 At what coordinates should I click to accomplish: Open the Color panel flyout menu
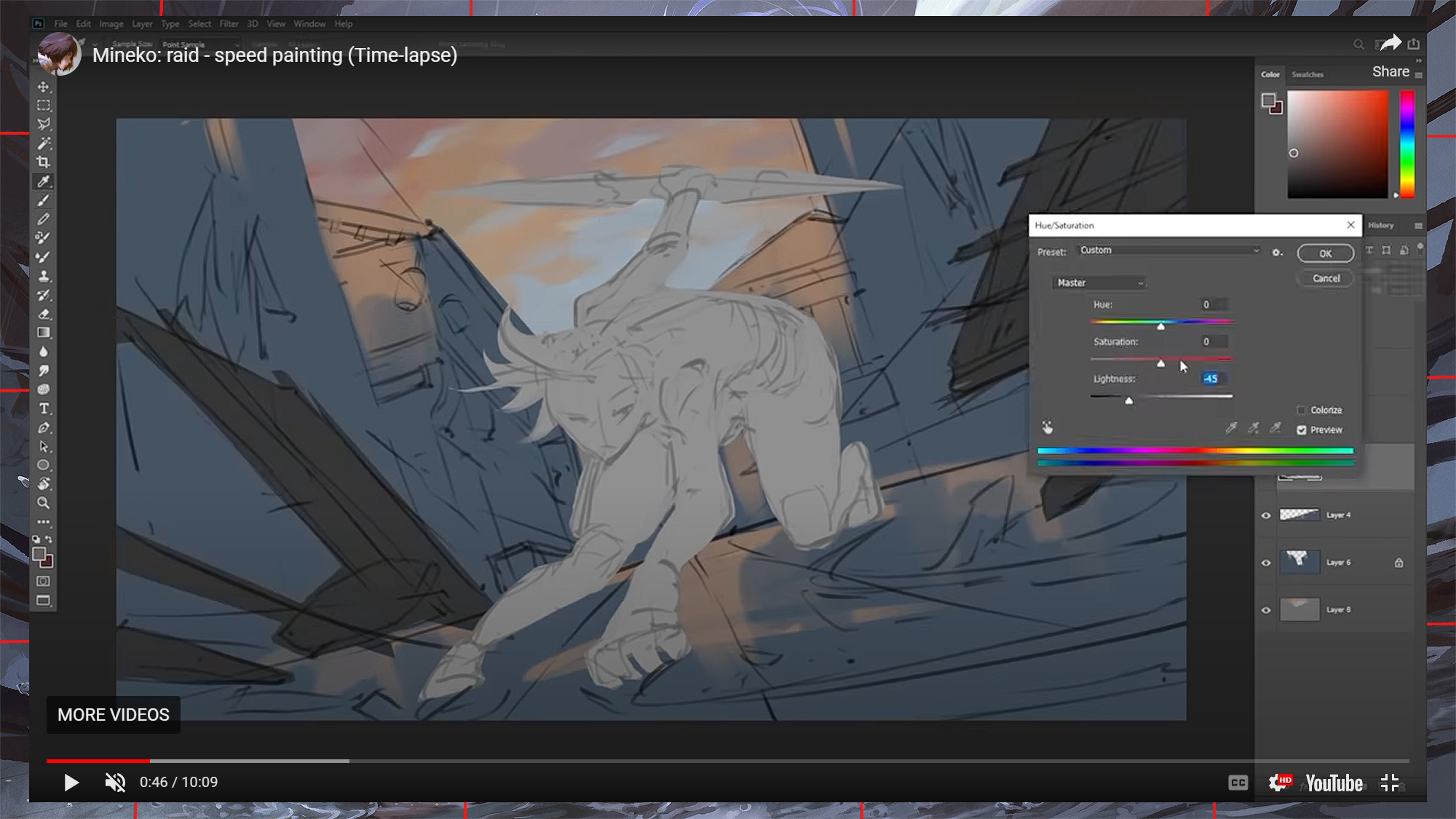1418,75
